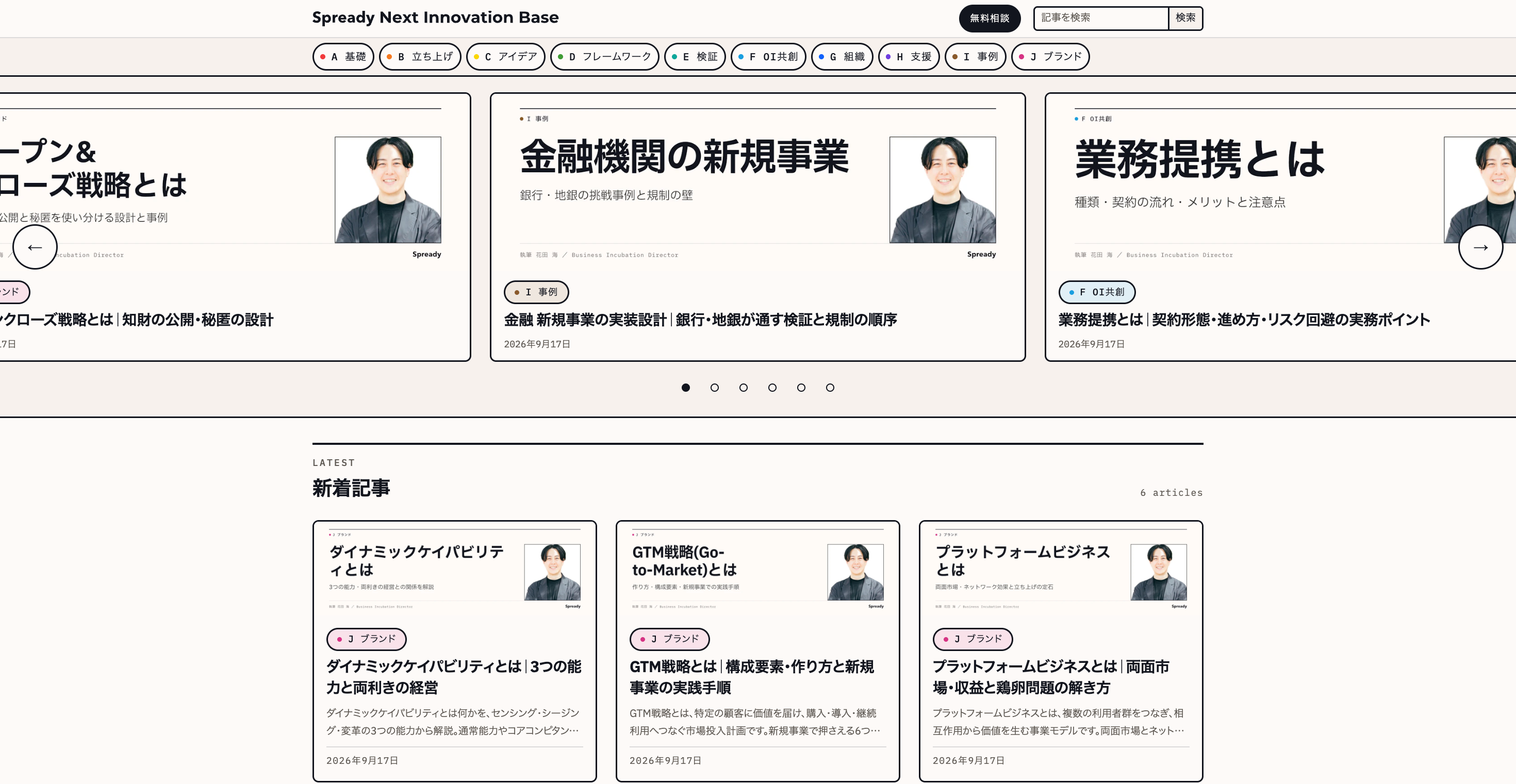Viewport: 1516px width, 784px height.
Task: Click the next slide arrow on carousel
Action: tap(1480, 247)
